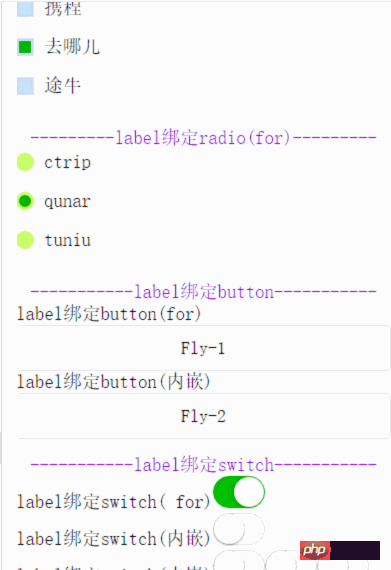The image size is (391, 570).
Task: Tick the 途牛 checkbox
Action: point(25,86)
